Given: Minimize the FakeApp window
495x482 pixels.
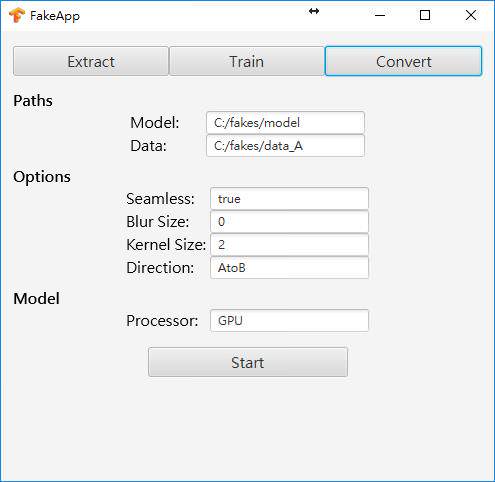Looking at the screenshot, I should pyautogui.click(x=380, y=15).
